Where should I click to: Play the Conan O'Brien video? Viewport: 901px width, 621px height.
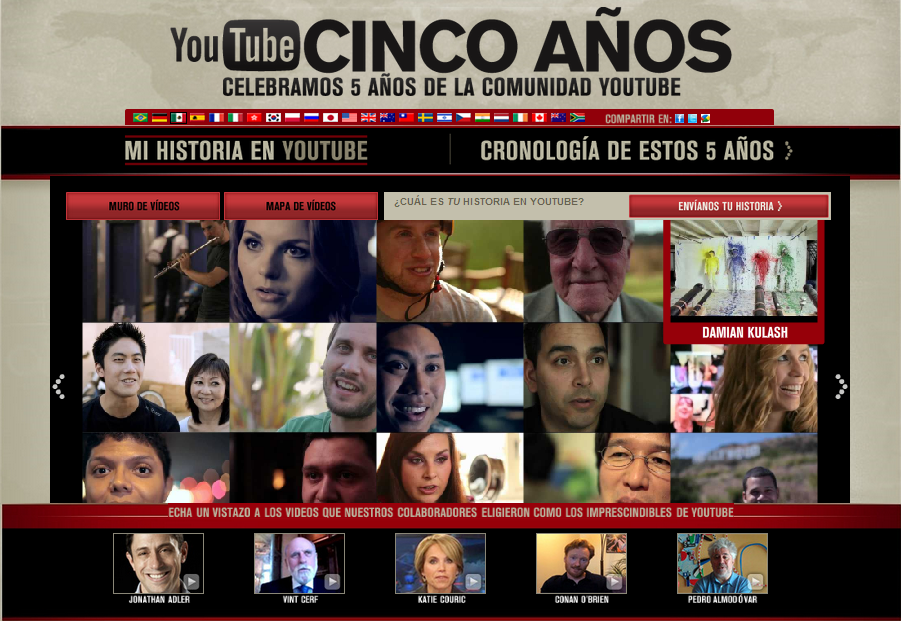pyautogui.click(x=582, y=564)
